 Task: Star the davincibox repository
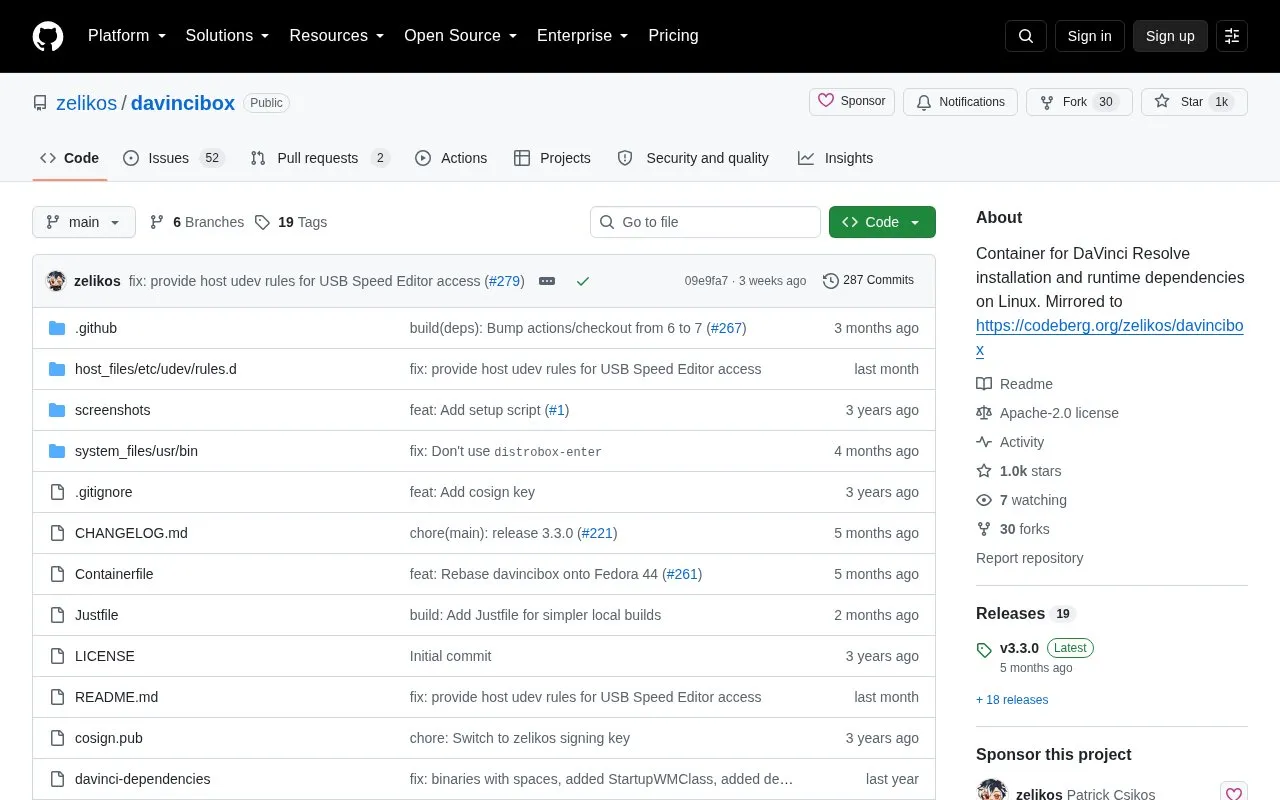pos(1194,102)
